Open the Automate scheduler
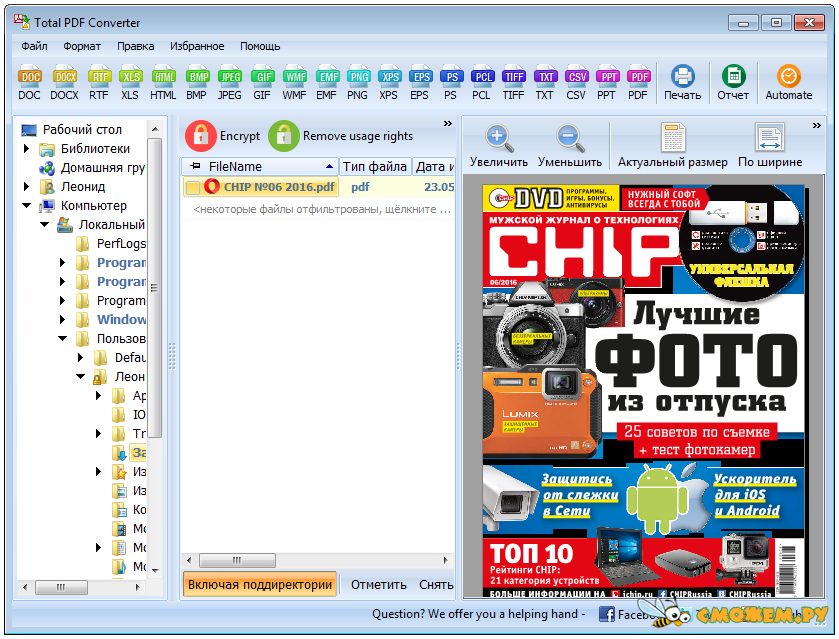839x639 pixels. point(789,83)
